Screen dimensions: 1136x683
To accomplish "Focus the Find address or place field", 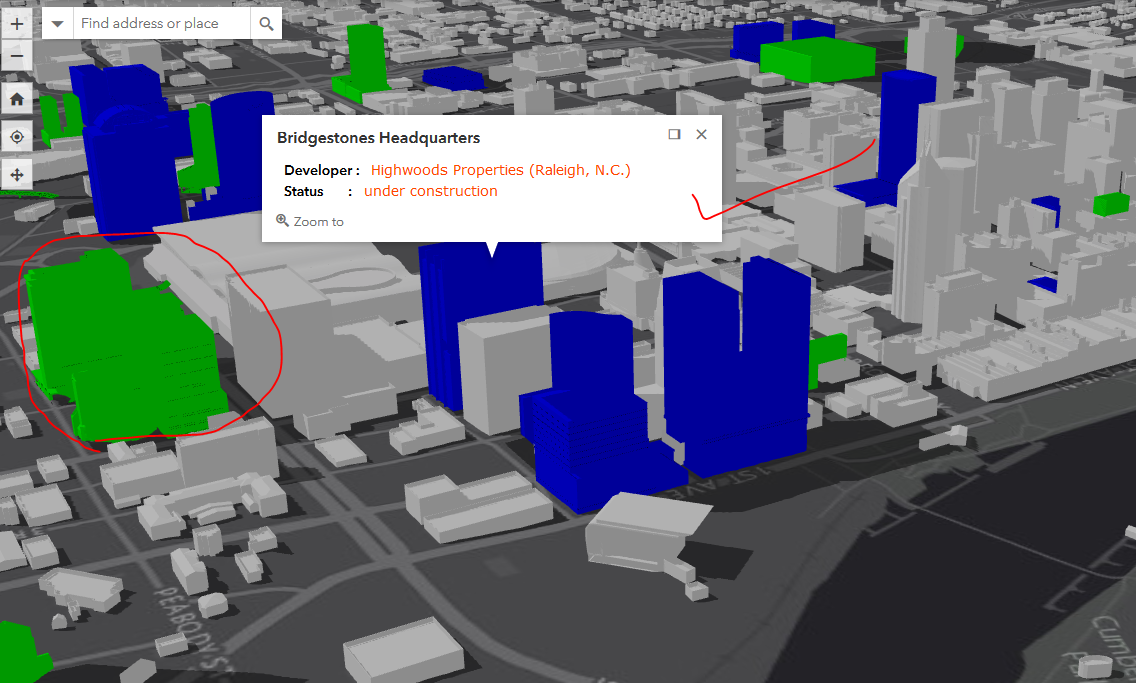I will [x=162, y=23].
